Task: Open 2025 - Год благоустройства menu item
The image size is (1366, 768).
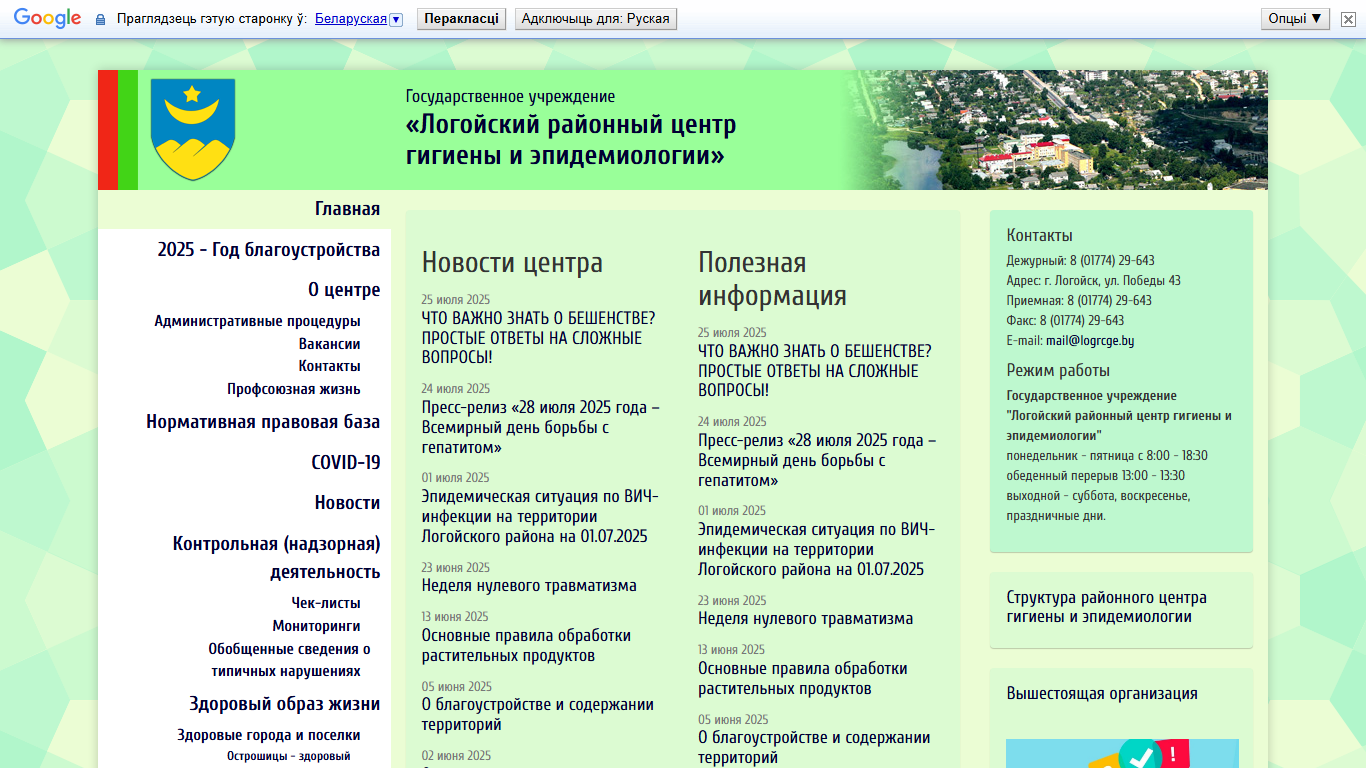Action: pos(269,250)
